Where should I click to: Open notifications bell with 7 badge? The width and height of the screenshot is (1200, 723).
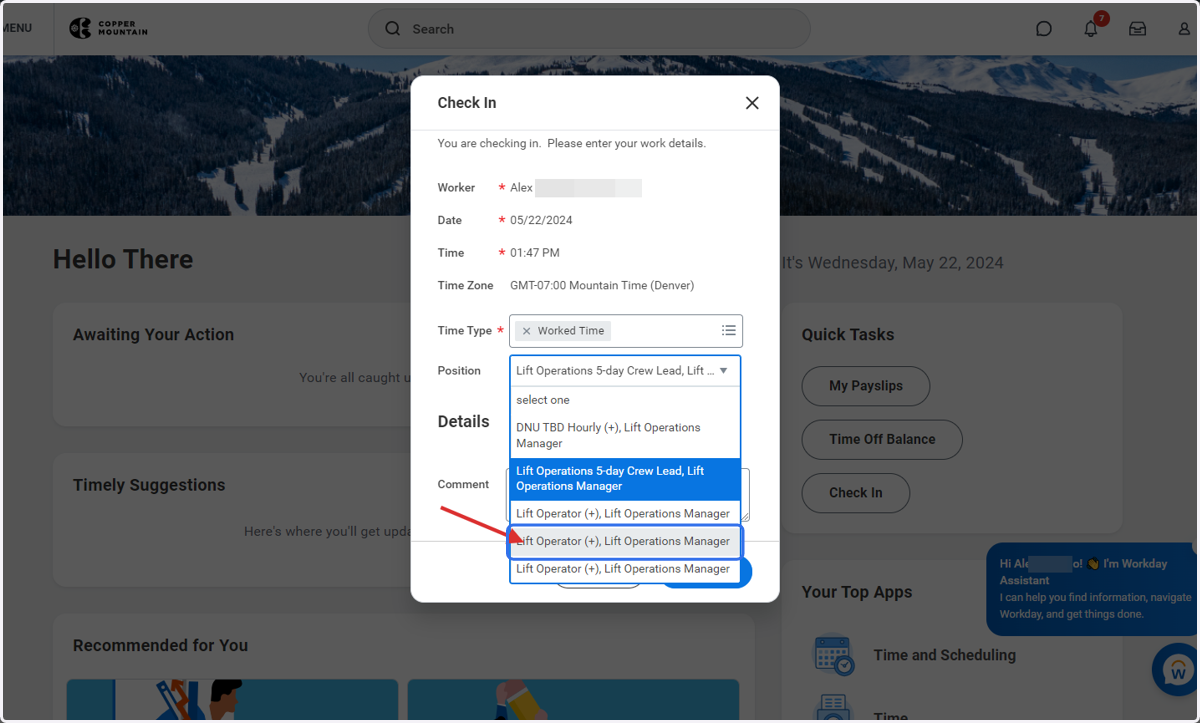(1092, 28)
